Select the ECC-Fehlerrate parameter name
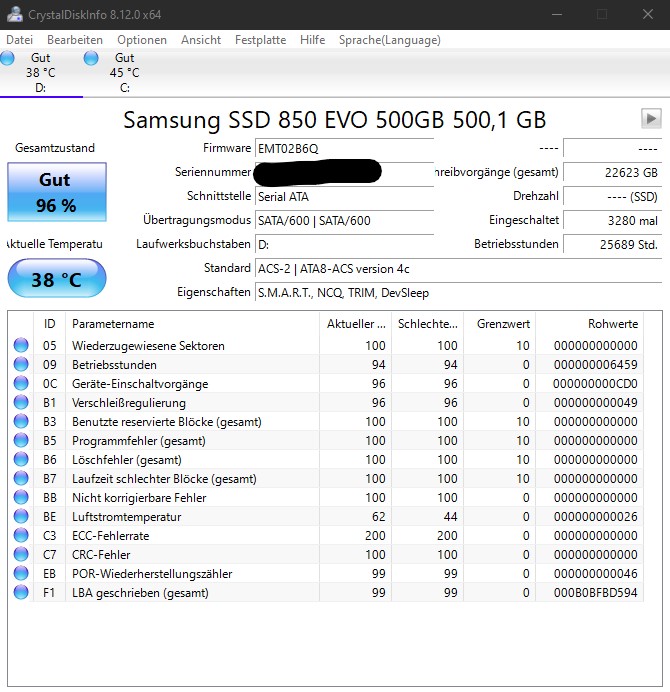 click(x=111, y=535)
